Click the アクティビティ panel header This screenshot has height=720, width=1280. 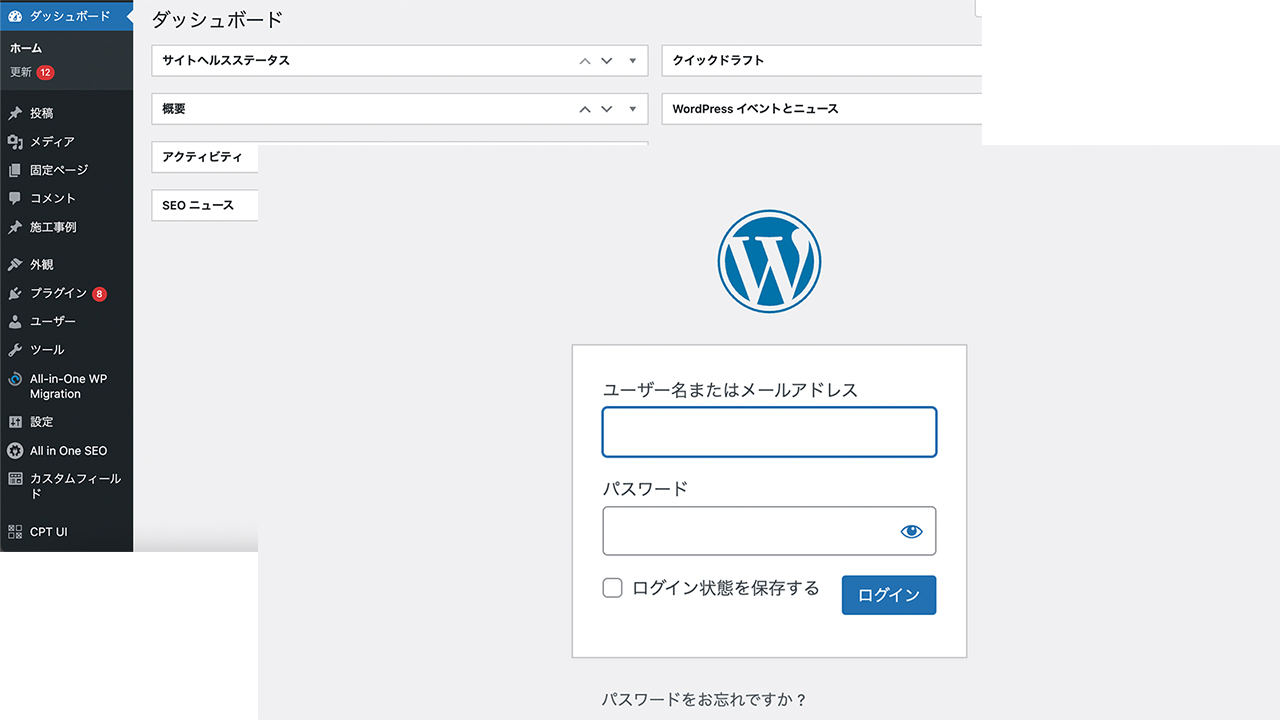[x=205, y=157]
